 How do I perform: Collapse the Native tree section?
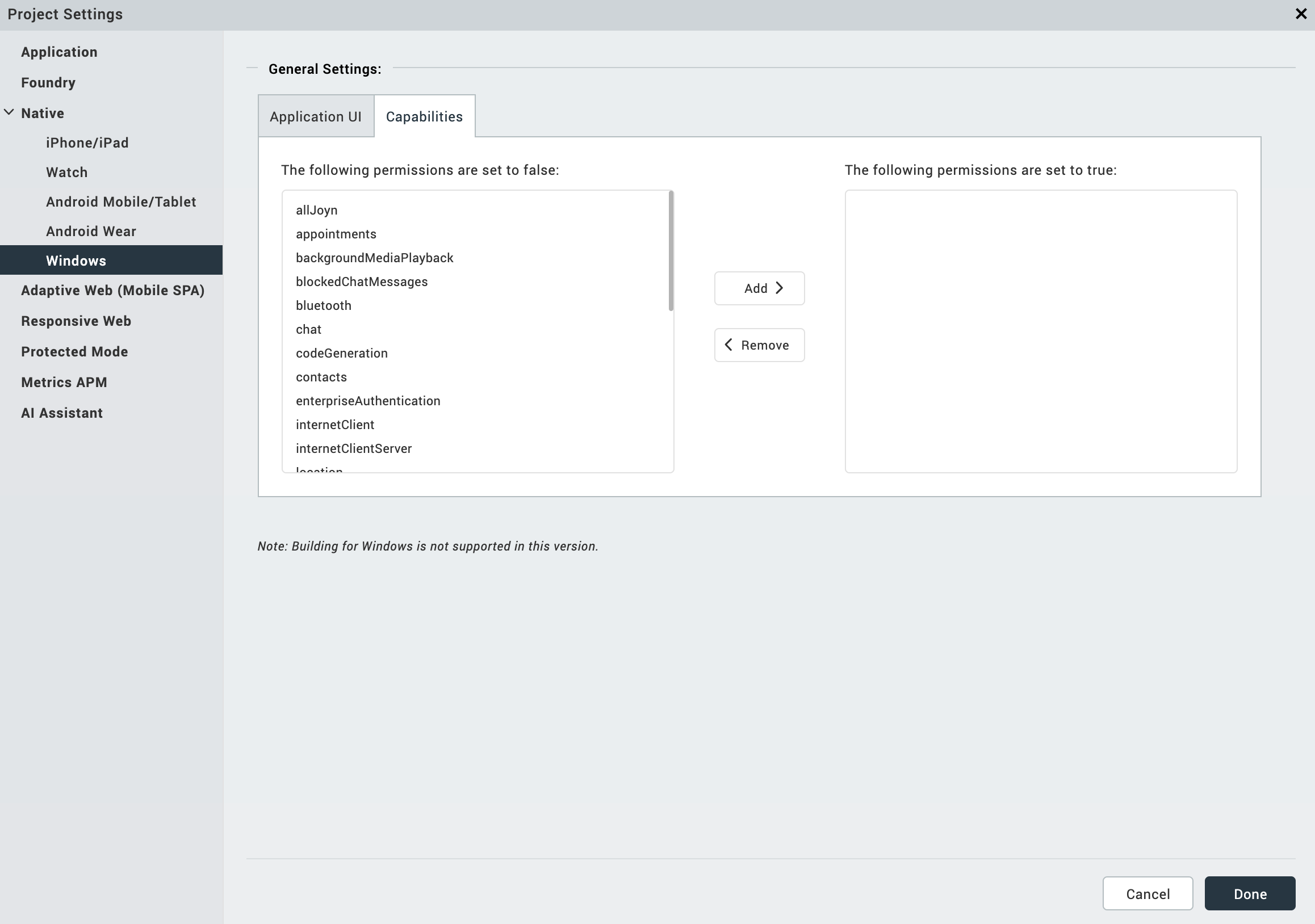pos(9,113)
